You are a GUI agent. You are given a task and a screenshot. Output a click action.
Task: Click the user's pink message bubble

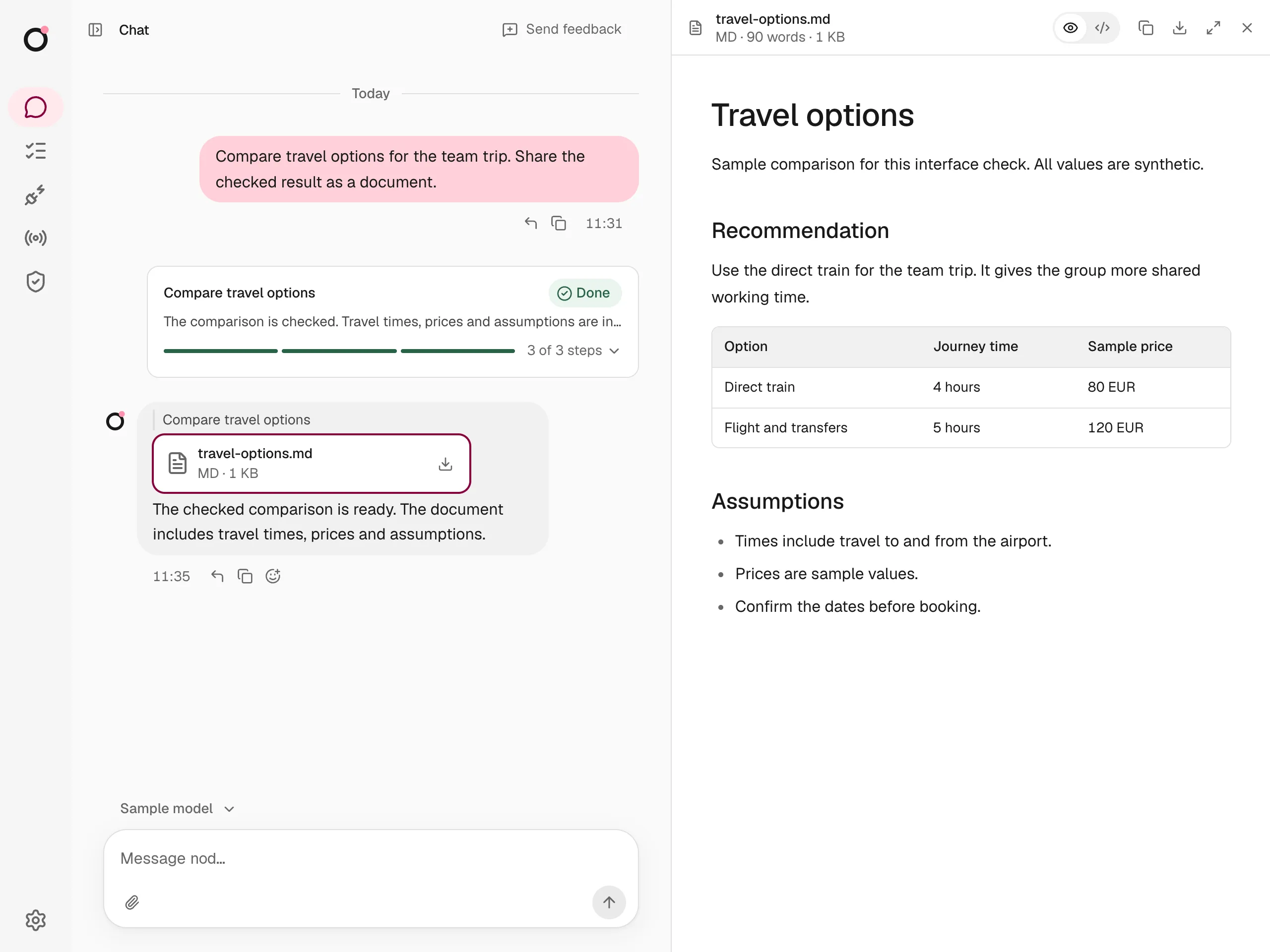click(x=419, y=169)
